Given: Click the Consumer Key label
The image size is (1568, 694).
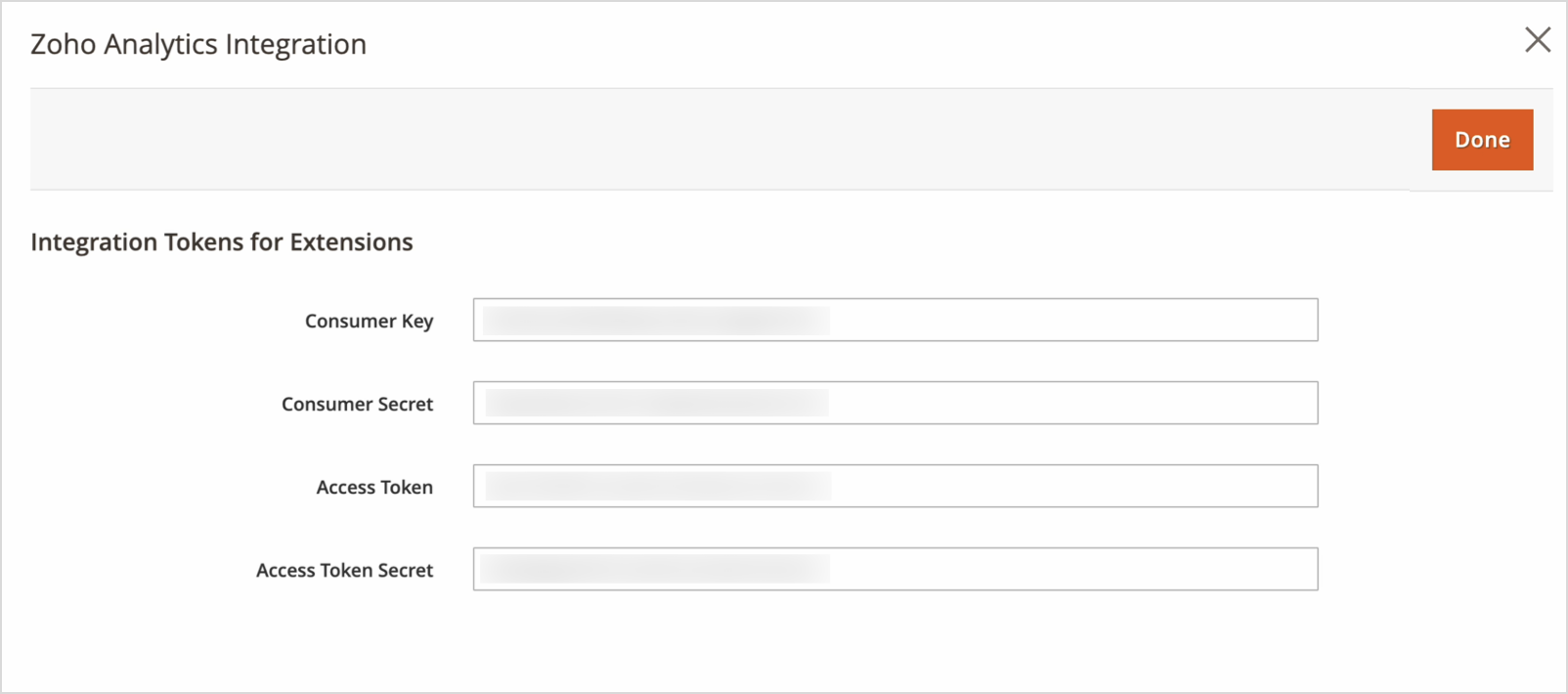Looking at the screenshot, I should click(369, 322).
